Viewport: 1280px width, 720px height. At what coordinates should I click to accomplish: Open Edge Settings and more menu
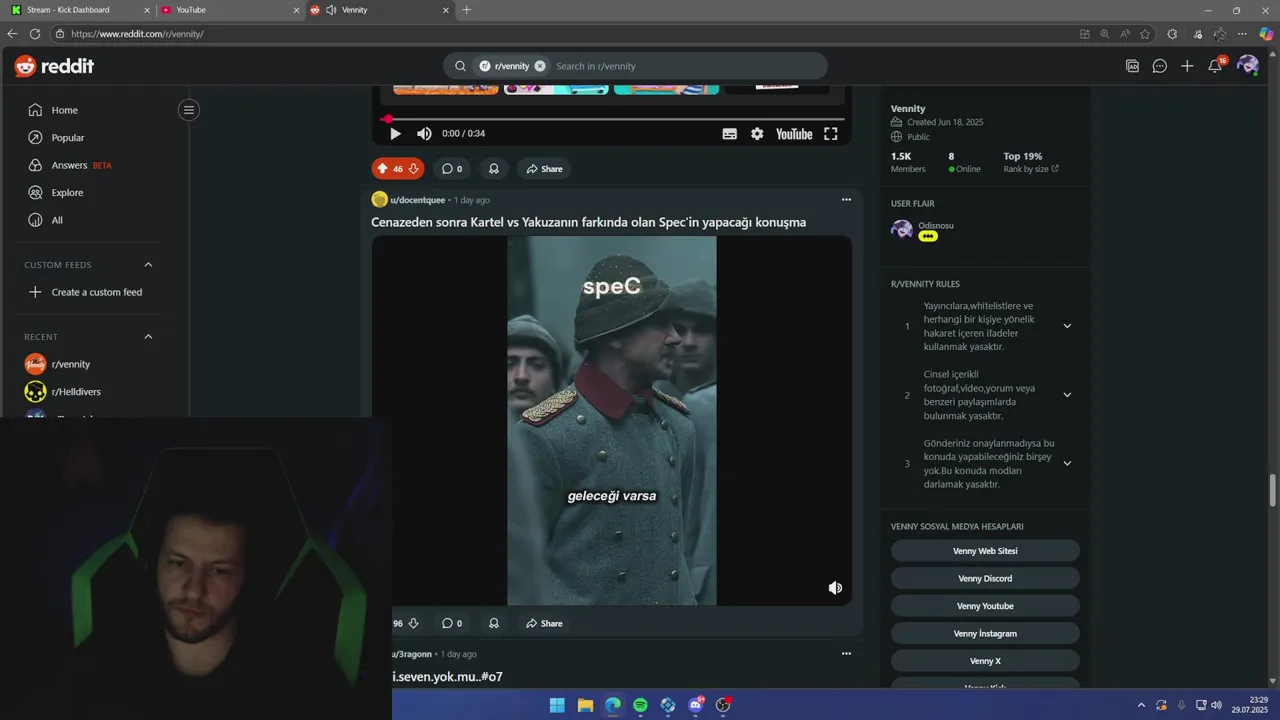pyautogui.click(x=1242, y=34)
